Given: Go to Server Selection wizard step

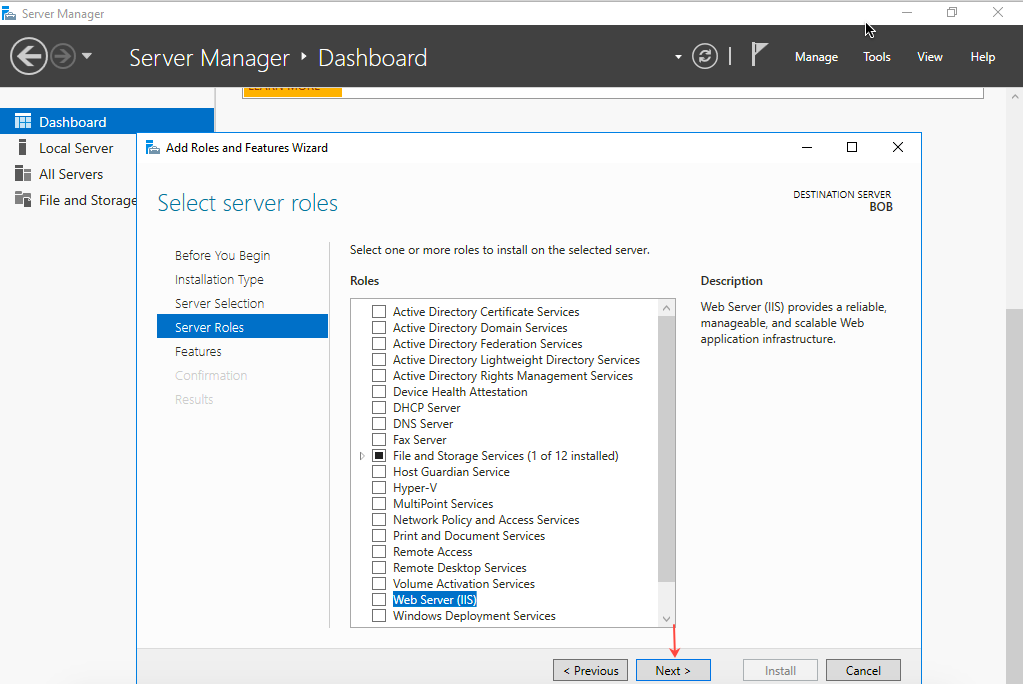Looking at the screenshot, I should click(x=219, y=303).
